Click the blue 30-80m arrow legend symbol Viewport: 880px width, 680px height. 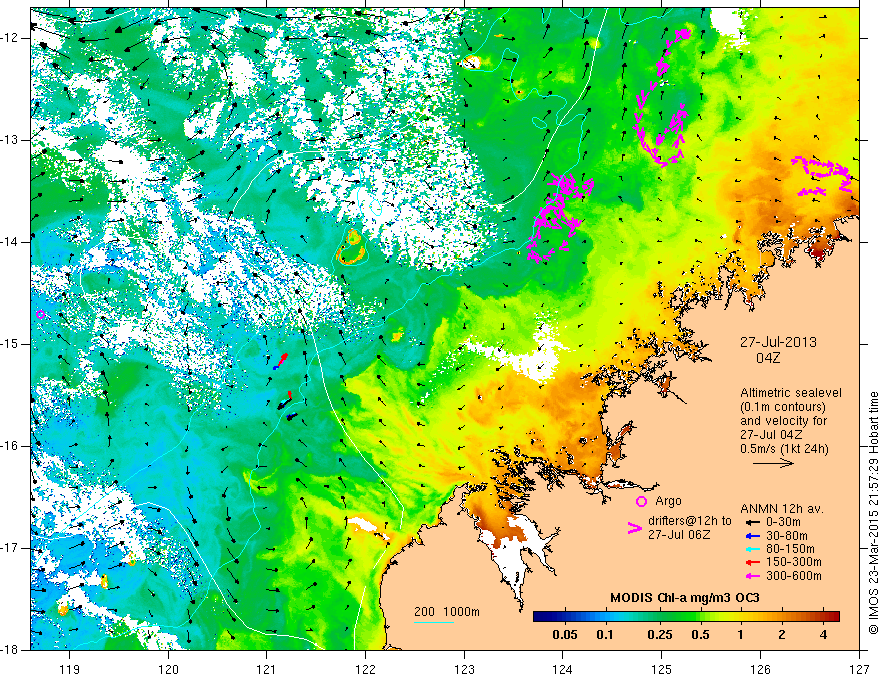coord(751,536)
